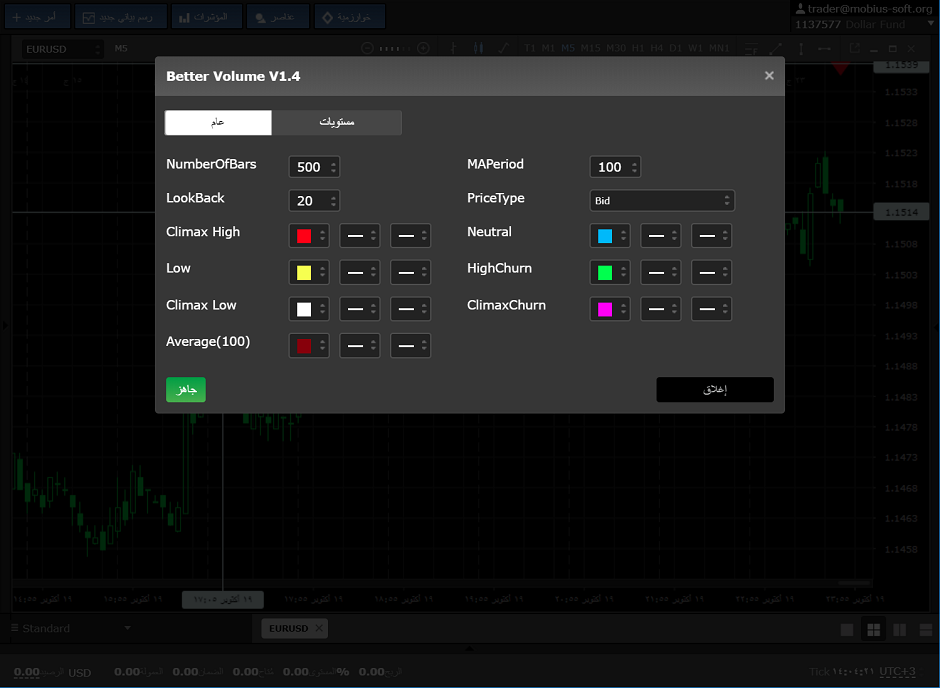Choose the four-pane grid layout icon
940x688 pixels.
874,629
